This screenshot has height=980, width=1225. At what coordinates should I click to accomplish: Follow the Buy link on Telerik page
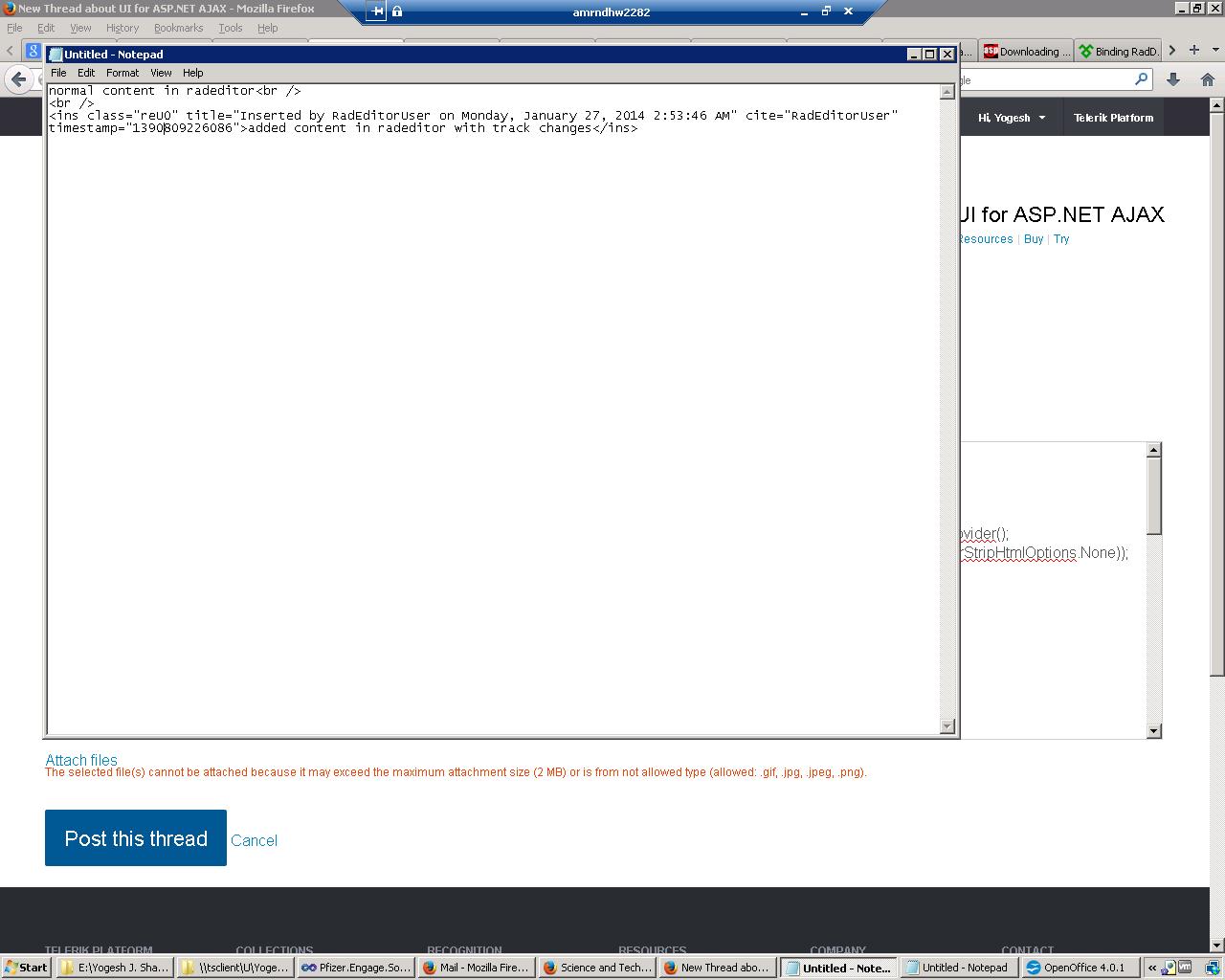point(1034,239)
